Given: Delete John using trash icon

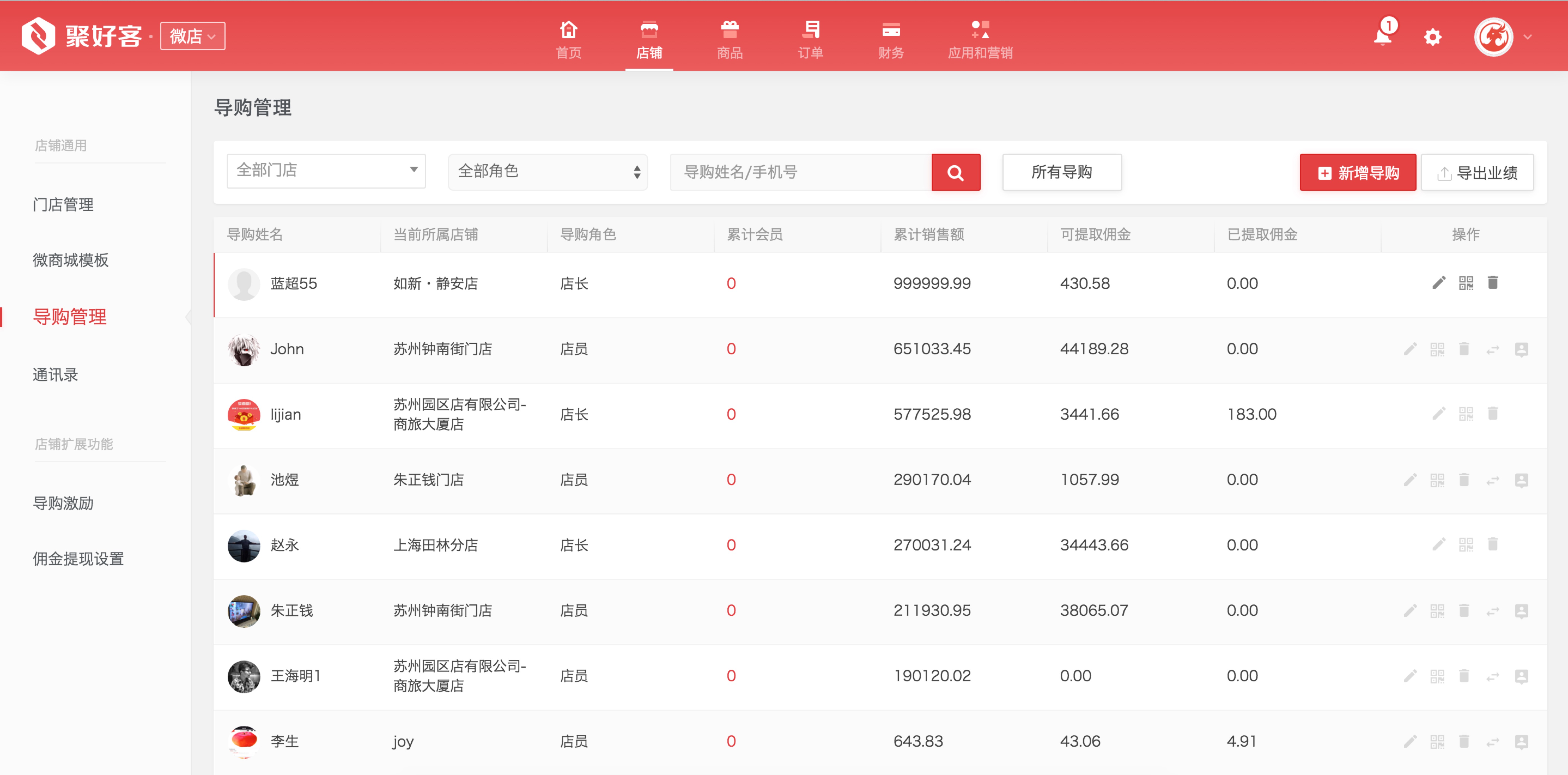Looking at the screenshot, I should pos(1464,349).
